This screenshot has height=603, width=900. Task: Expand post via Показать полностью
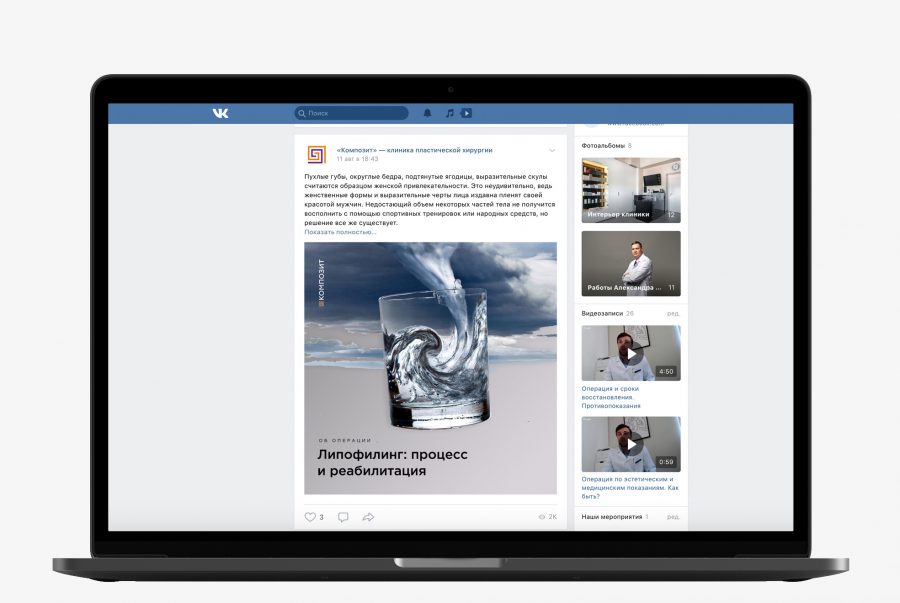[x=340, y=232]
